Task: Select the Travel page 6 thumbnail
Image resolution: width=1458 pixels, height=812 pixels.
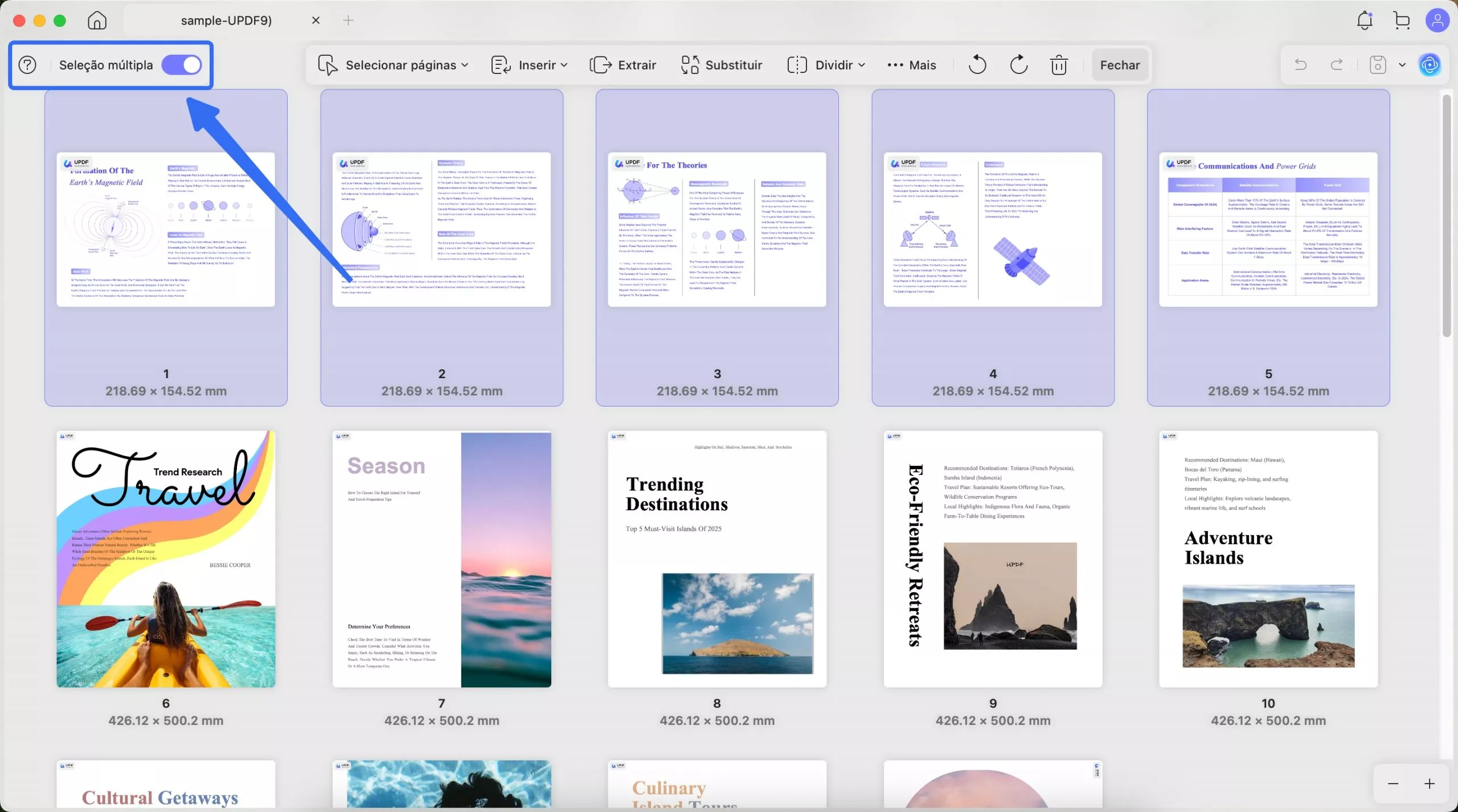Action: [x=166, y=559]
